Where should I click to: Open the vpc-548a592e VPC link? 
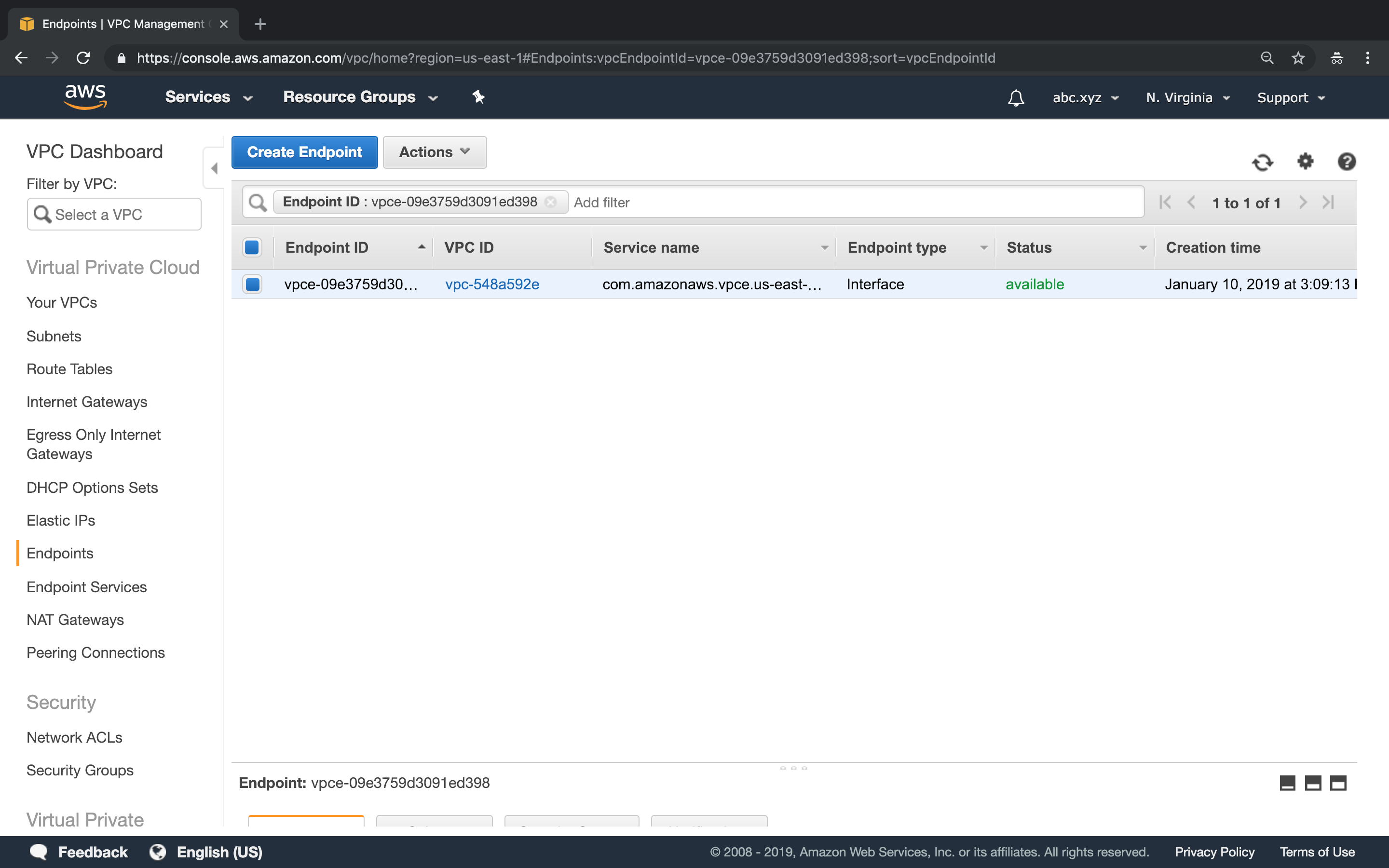tap(492, 284)
